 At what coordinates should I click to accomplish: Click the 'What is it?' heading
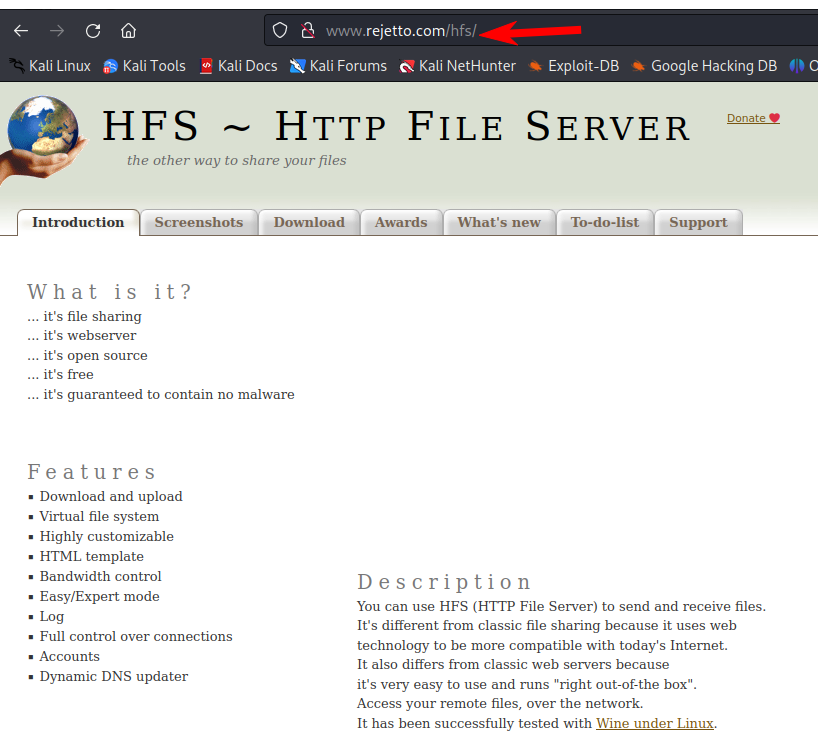[x=110, y=292]
